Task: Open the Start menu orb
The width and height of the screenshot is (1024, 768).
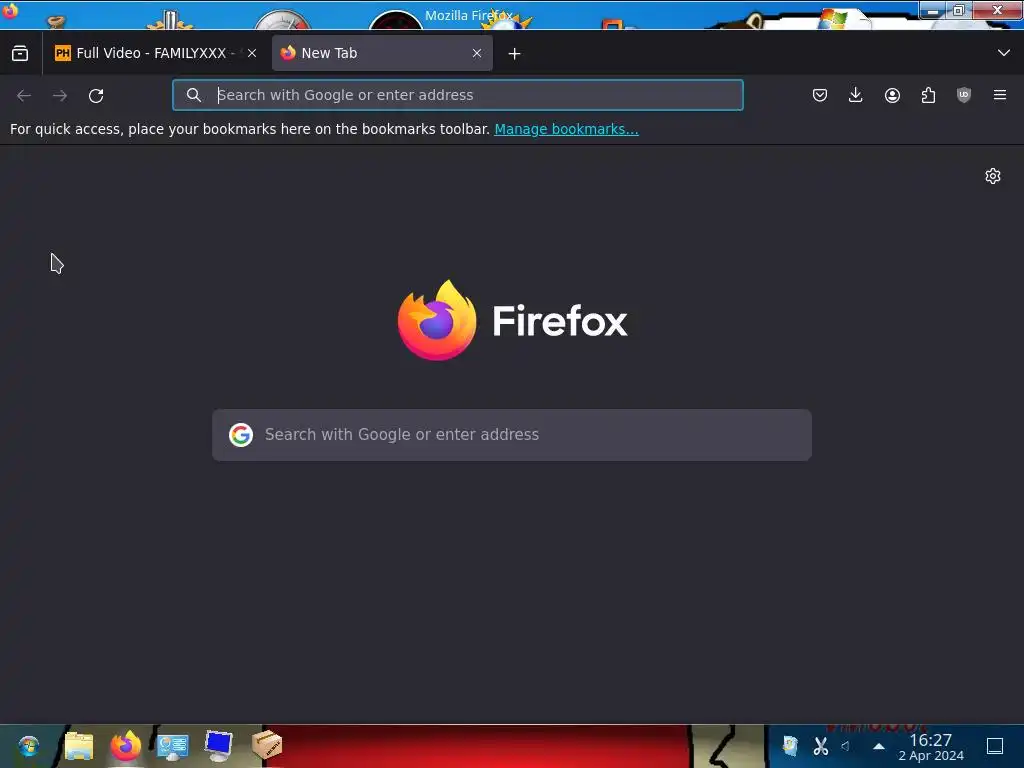Action: pos(29,746)
